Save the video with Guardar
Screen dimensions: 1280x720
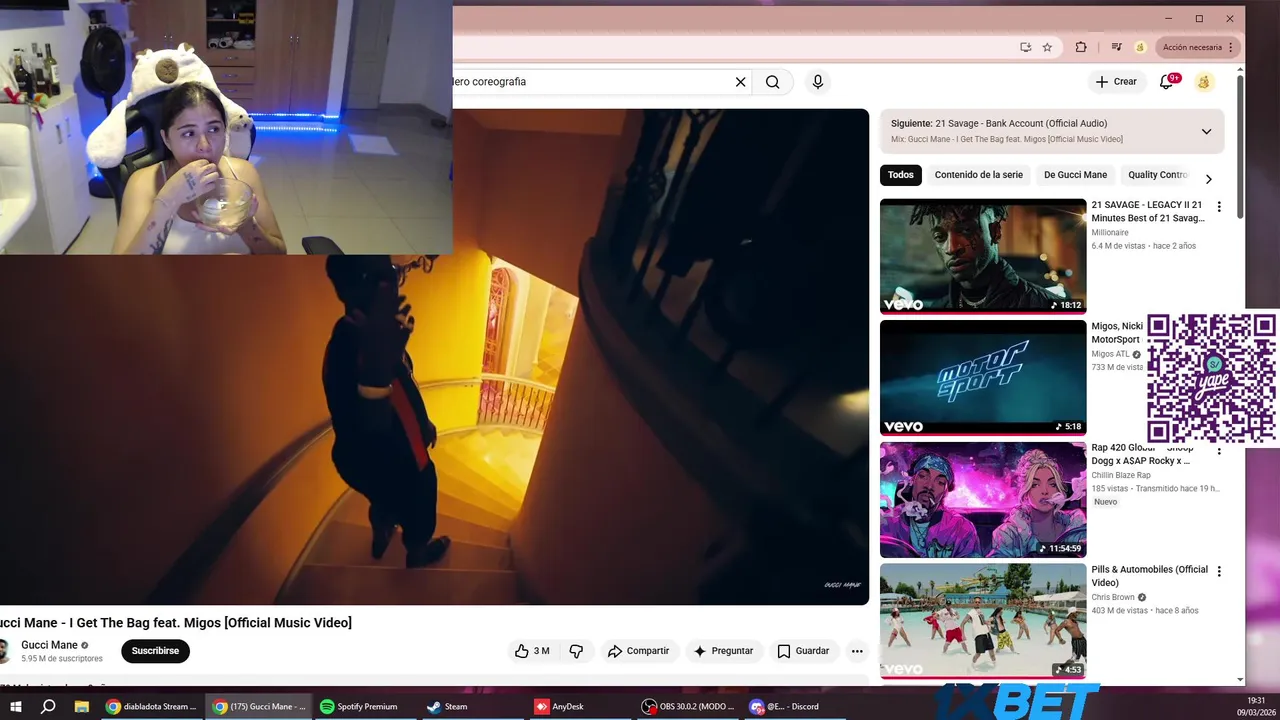[803, 651]
